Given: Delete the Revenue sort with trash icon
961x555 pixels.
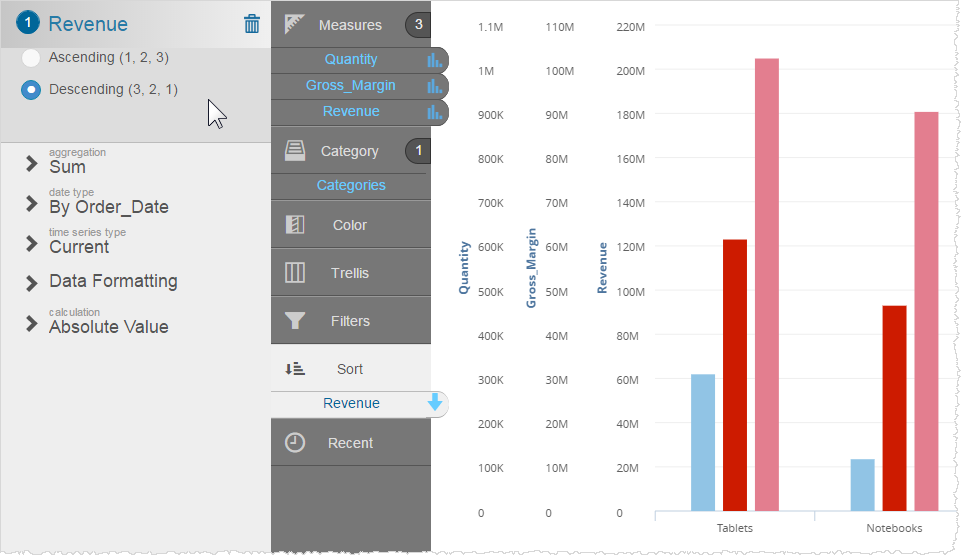Looking at the screenshot, I should click(252, 24).
